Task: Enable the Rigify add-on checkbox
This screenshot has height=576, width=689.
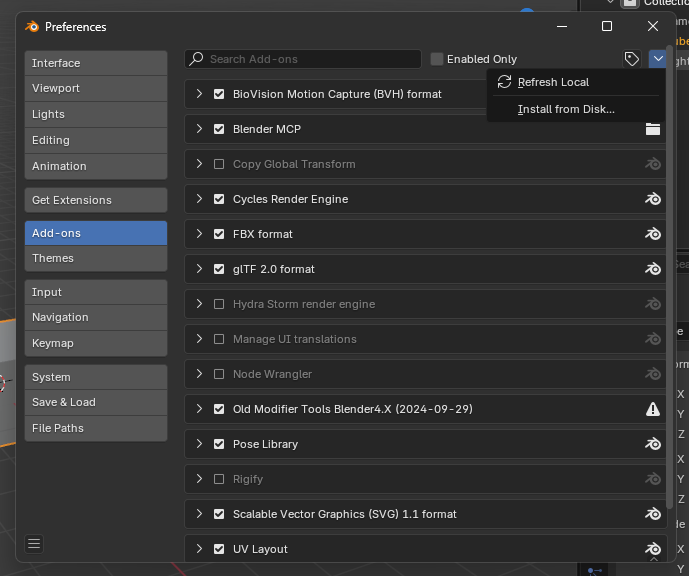Action: 219,479
